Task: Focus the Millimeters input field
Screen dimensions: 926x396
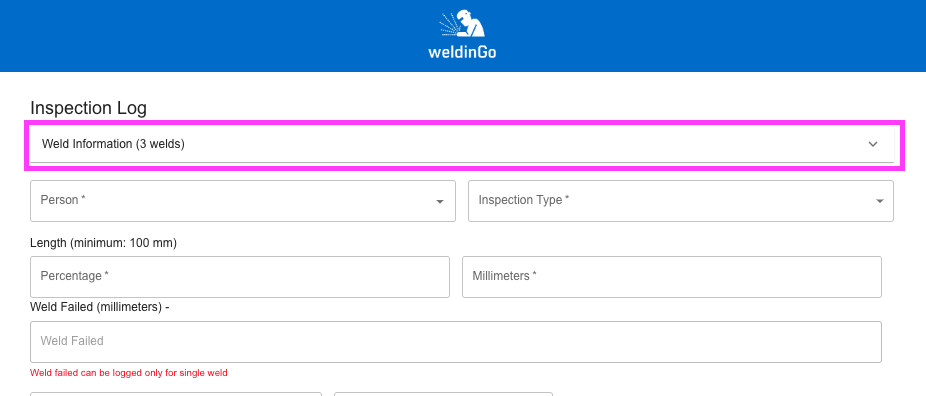Action: [671, 277]
